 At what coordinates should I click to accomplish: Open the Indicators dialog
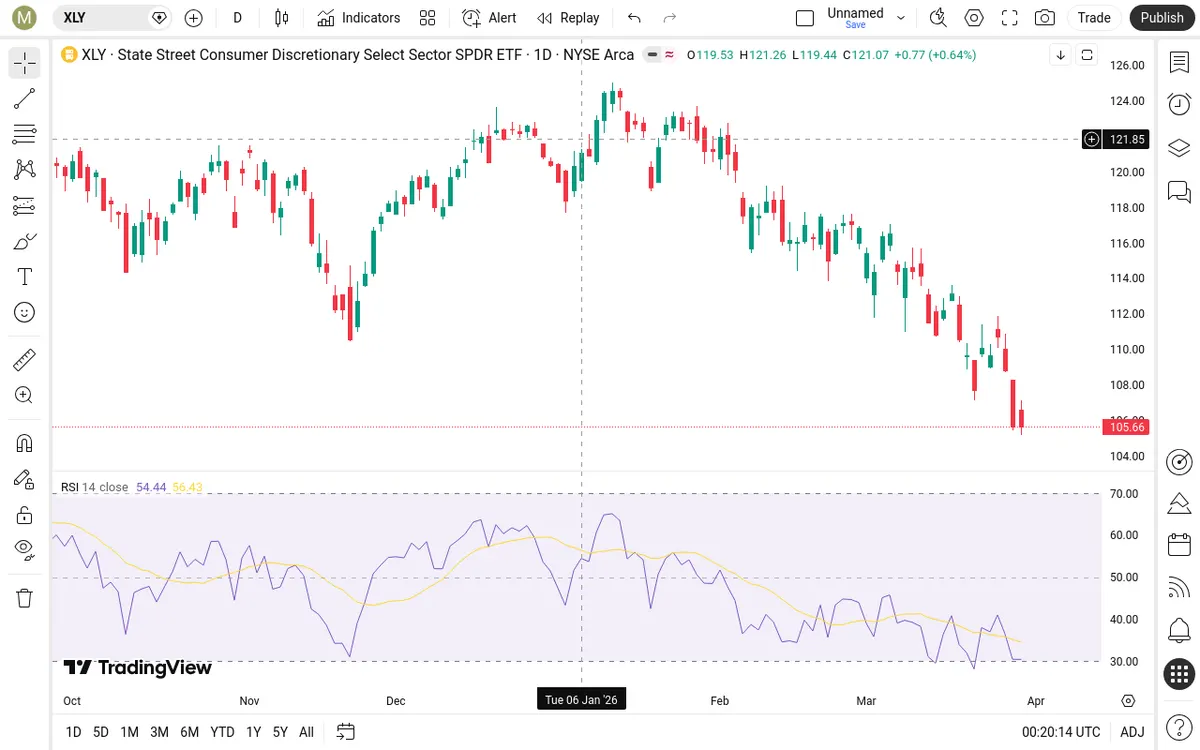[x=359, y=18]
